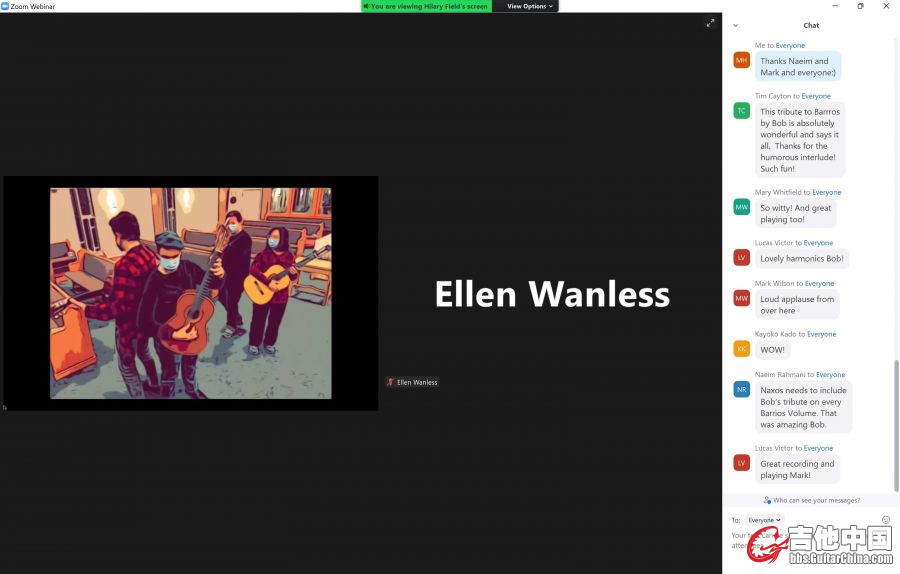Image resolution: width=900 pixels, height=574 pixels.
Task: Click the fullscreen expand arrows icon
Action: [x=710, y=23]
